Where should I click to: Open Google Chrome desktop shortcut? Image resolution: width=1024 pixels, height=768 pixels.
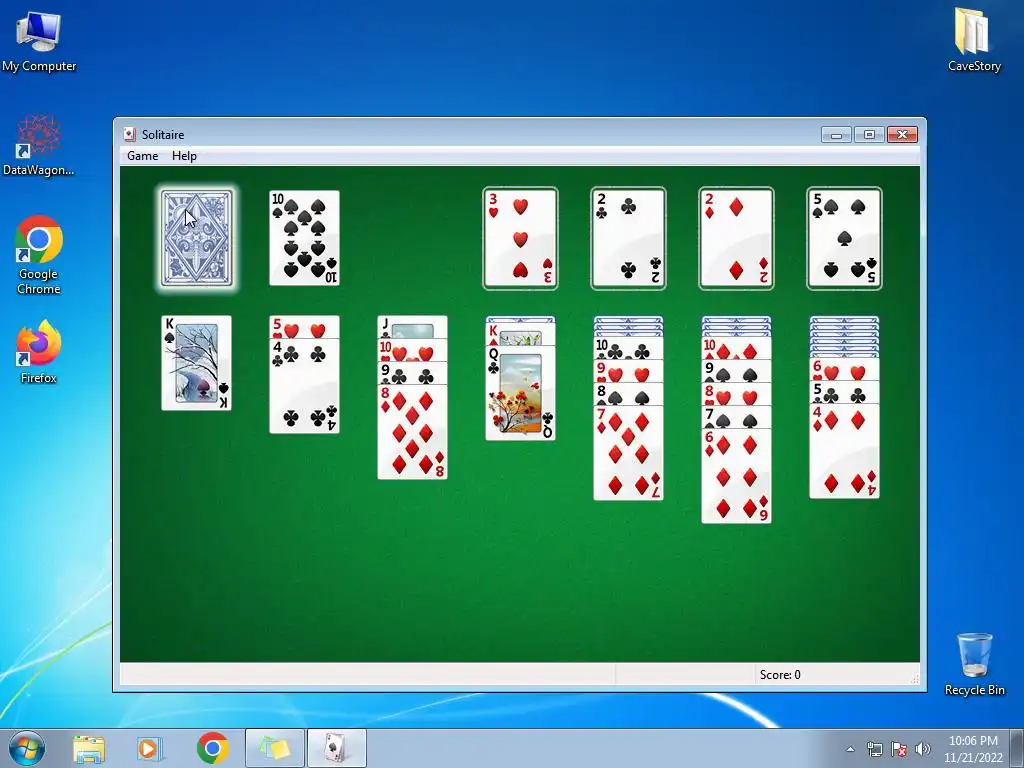(x=39, y=255)
